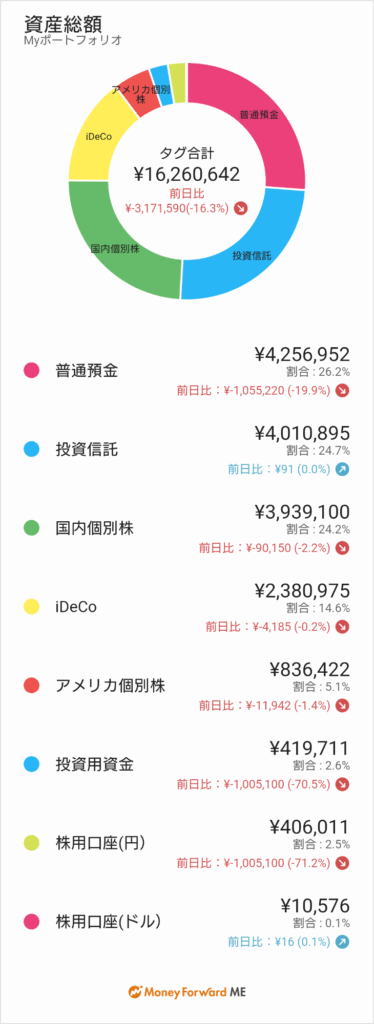Click the down-arrow icon for 投資用資金
Screen dimensions: 374x1024
(x=343, y=784)
